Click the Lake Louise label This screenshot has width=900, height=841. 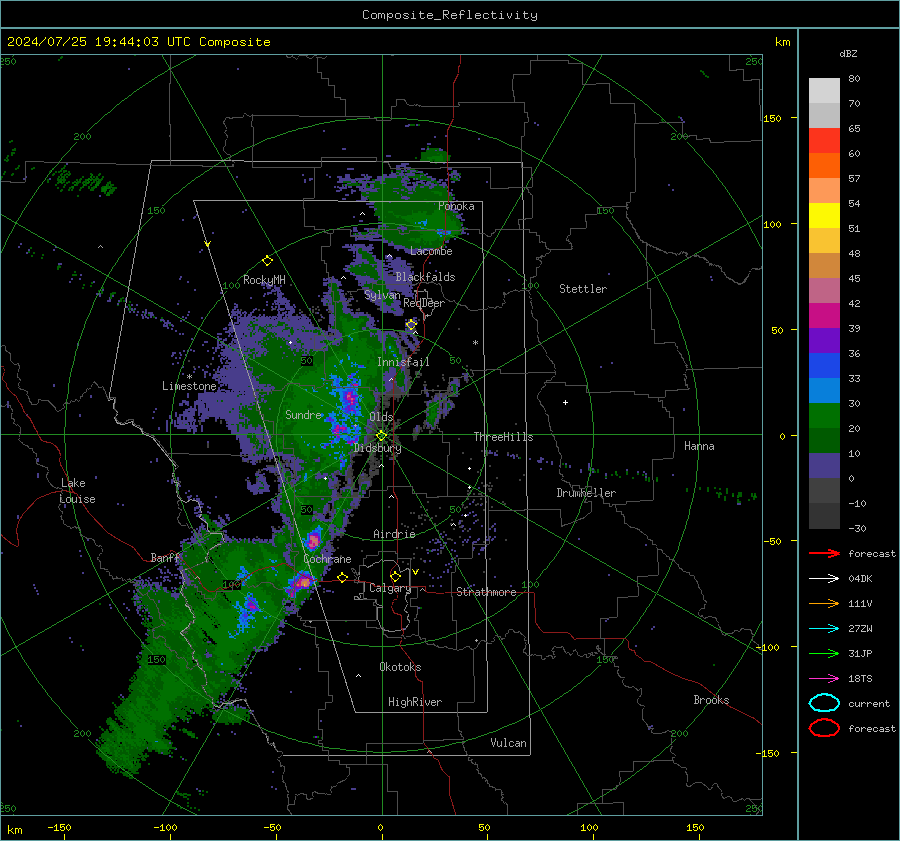tap(77, 491)
